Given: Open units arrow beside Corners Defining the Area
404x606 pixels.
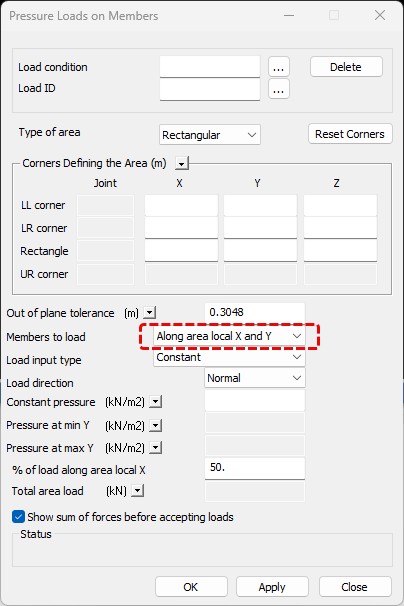Looking at the screenshot, I should point(182,163).
